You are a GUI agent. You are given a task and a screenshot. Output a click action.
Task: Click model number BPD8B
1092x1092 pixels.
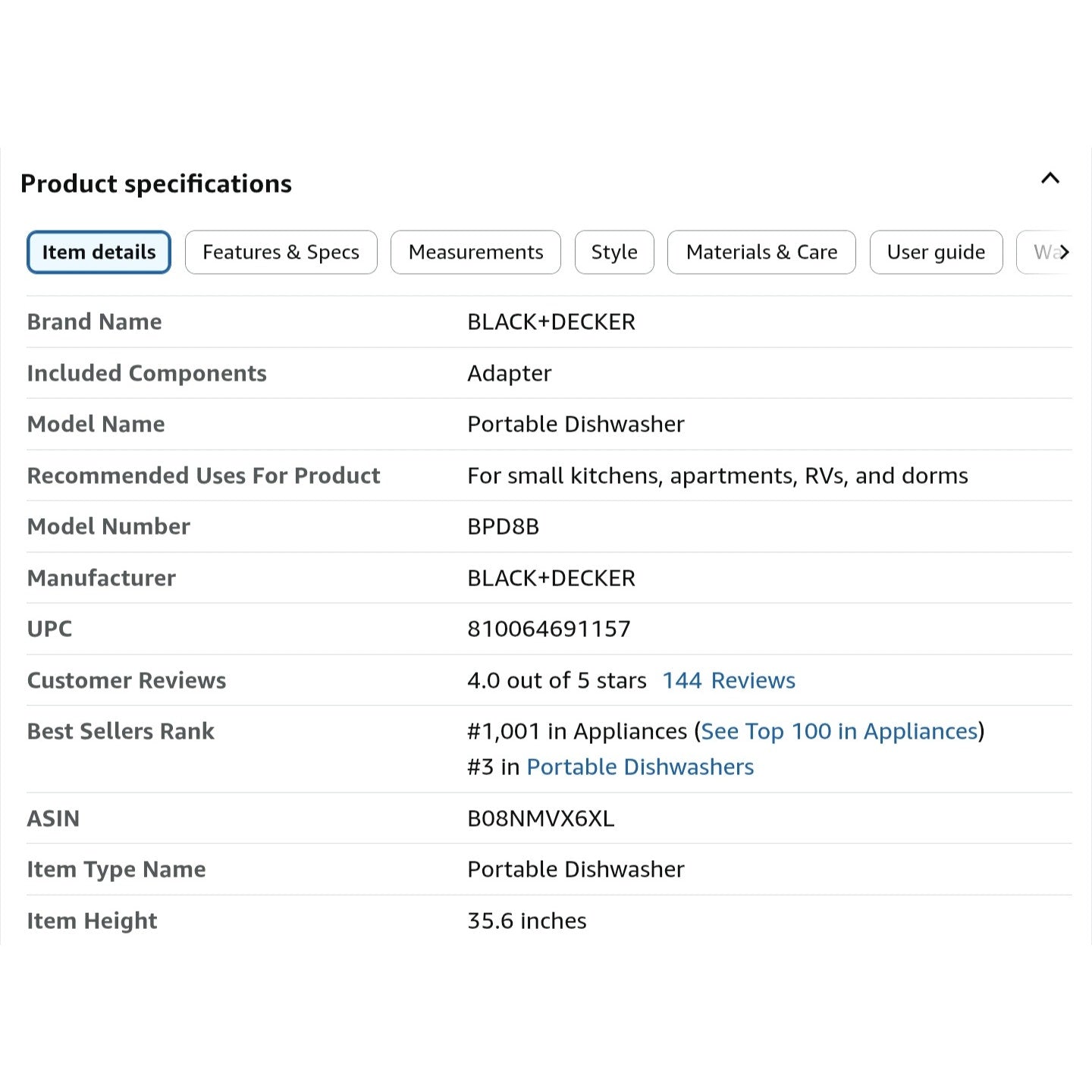[x=503, y=526]
